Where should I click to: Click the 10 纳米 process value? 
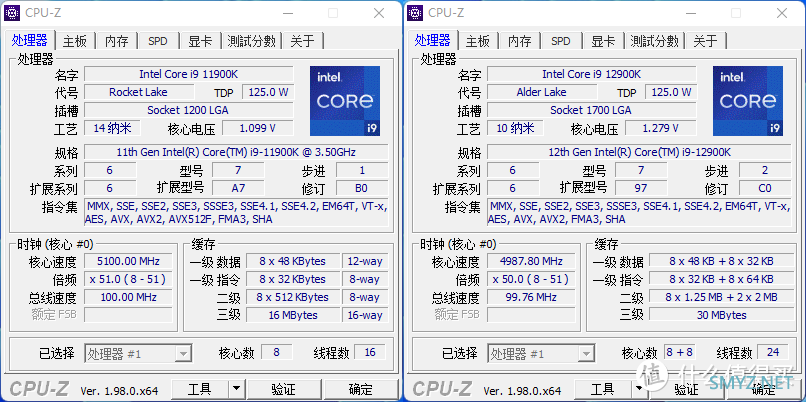pyautogui.click(x=515, y=128)
